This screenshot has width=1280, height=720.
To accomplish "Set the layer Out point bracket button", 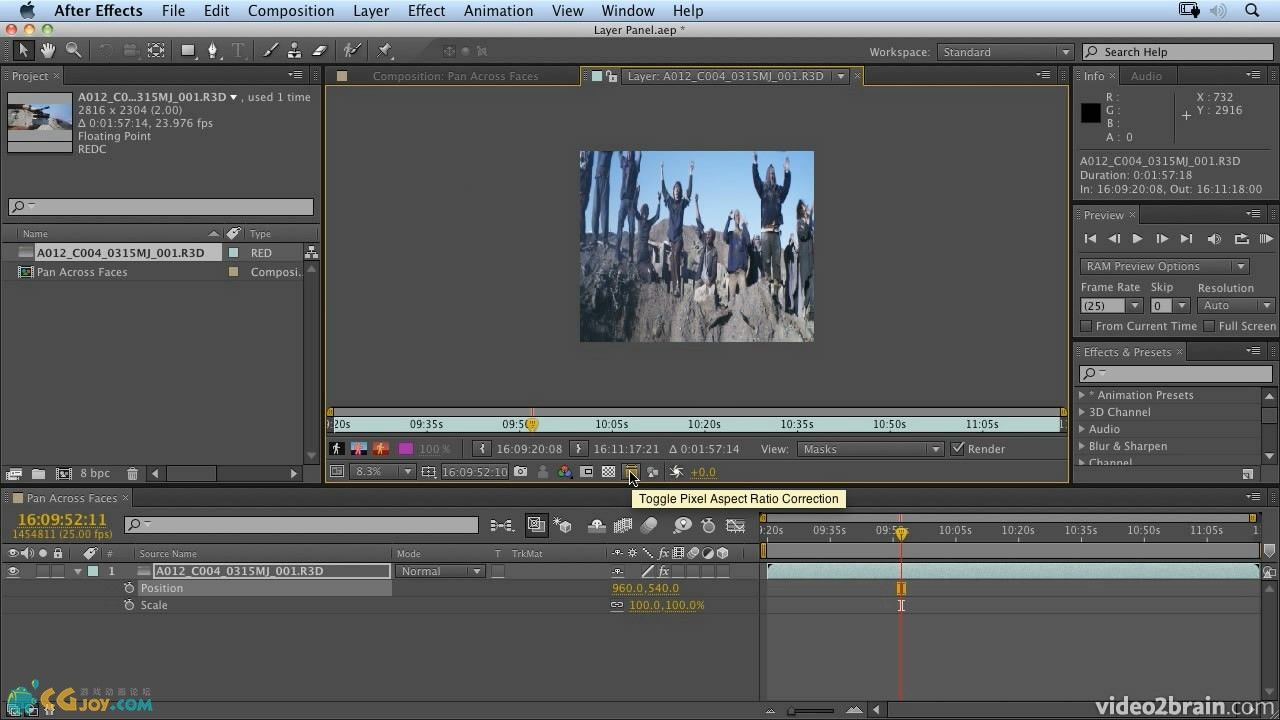I will (578, 449).
